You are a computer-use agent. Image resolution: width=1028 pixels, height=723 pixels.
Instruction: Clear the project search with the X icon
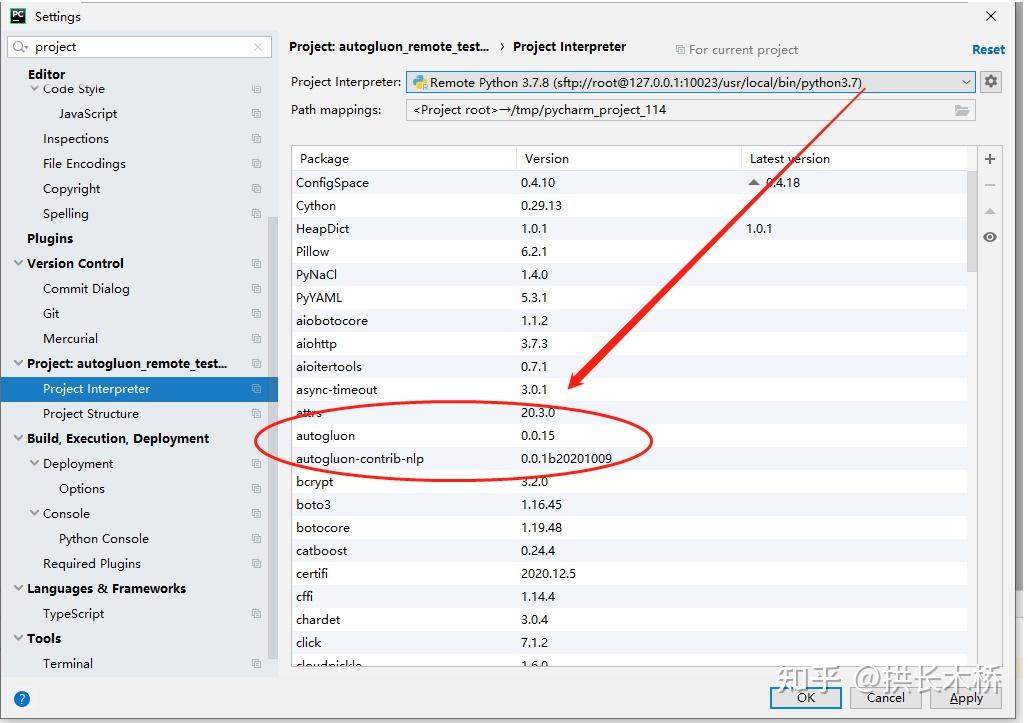tap(257, 46)
